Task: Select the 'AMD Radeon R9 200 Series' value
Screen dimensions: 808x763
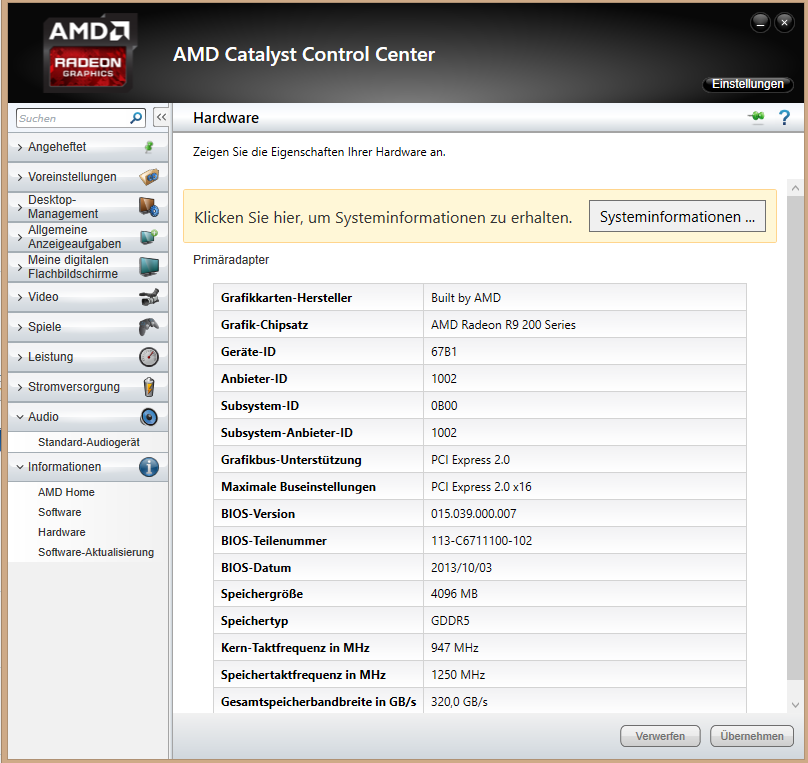Action: [503, 325]
